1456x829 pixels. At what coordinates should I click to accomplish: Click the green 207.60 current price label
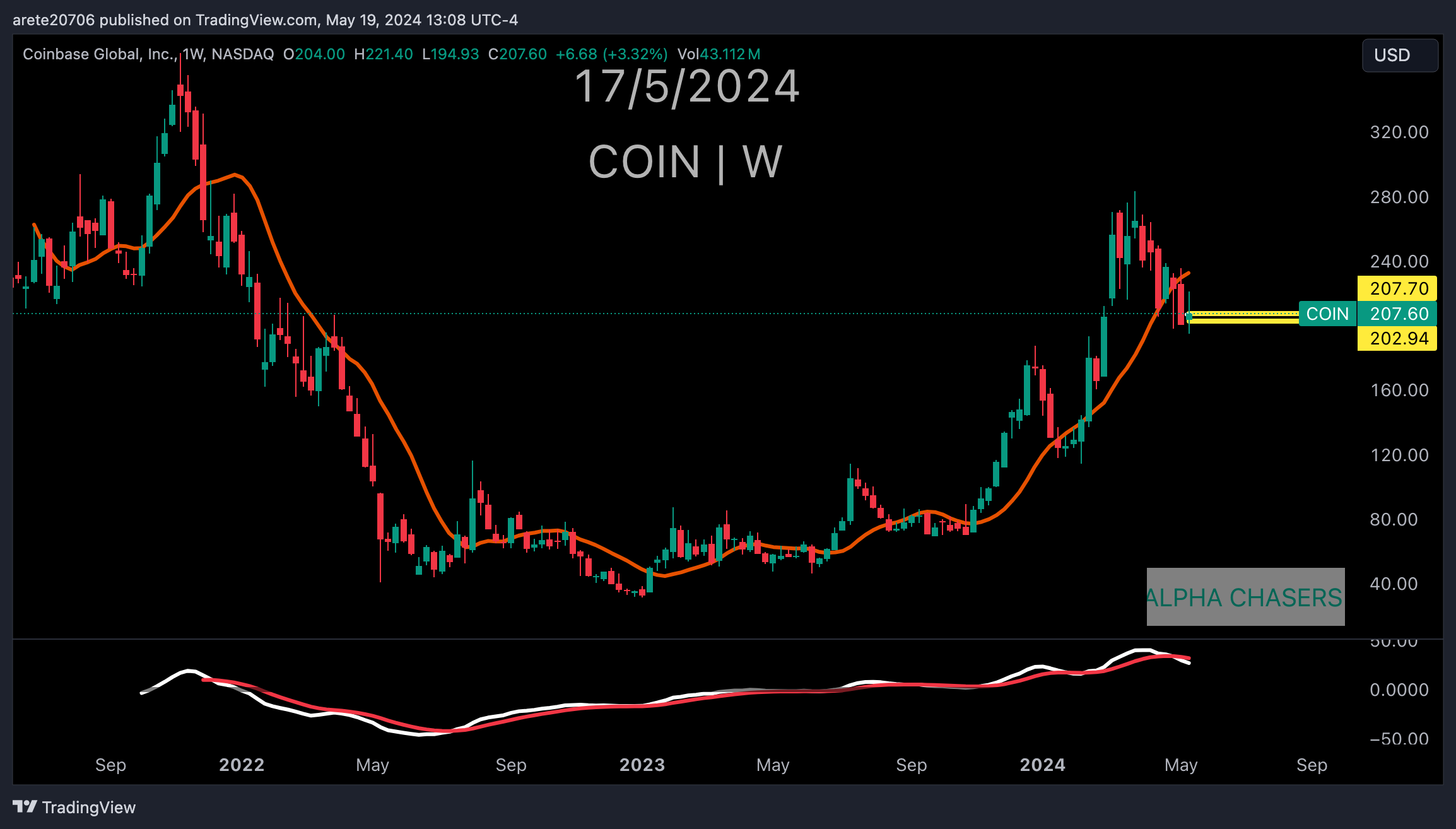1397,314
